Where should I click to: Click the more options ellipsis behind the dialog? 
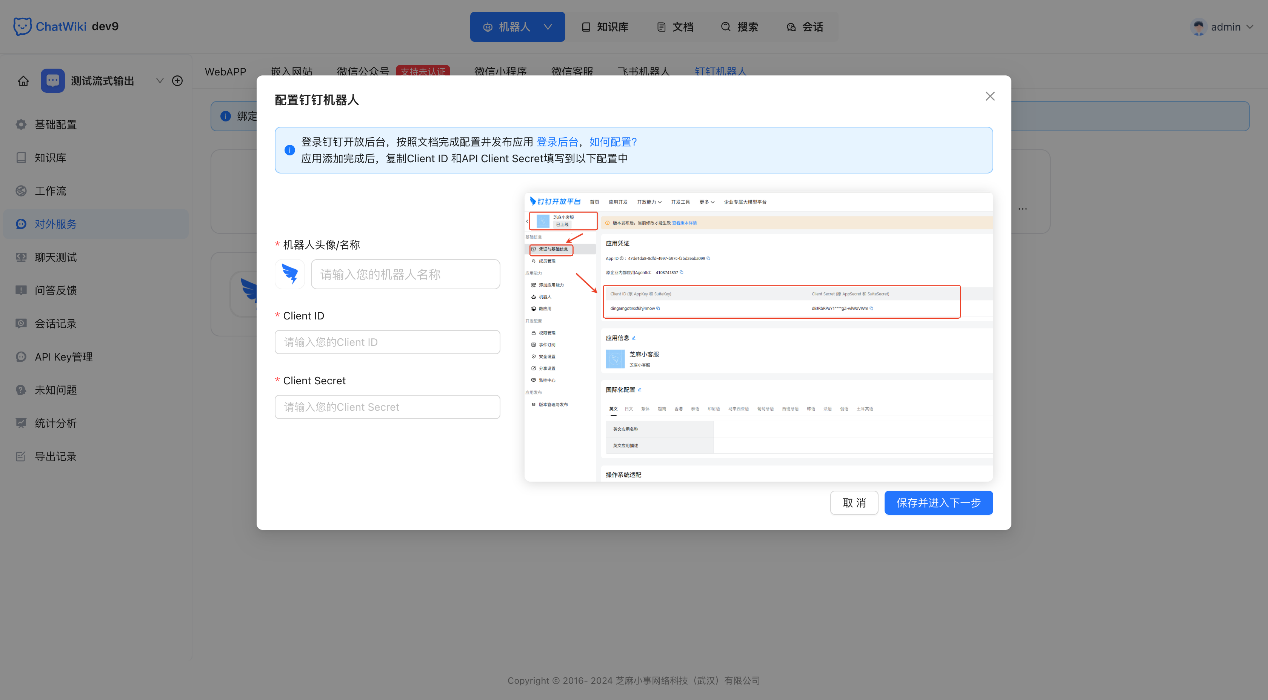(1022, 209)
